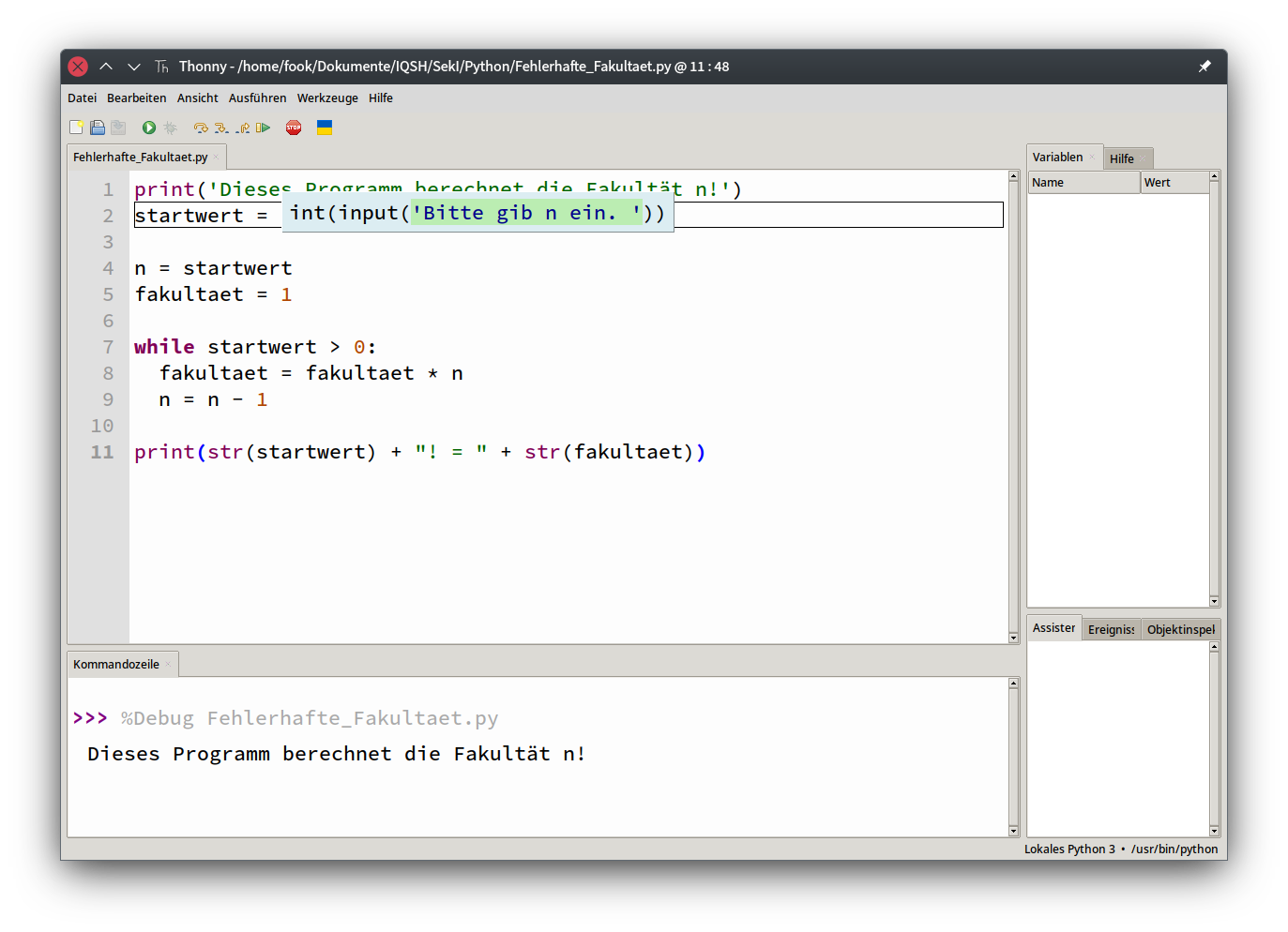Step over with the debugger icon

coord(201,128)
